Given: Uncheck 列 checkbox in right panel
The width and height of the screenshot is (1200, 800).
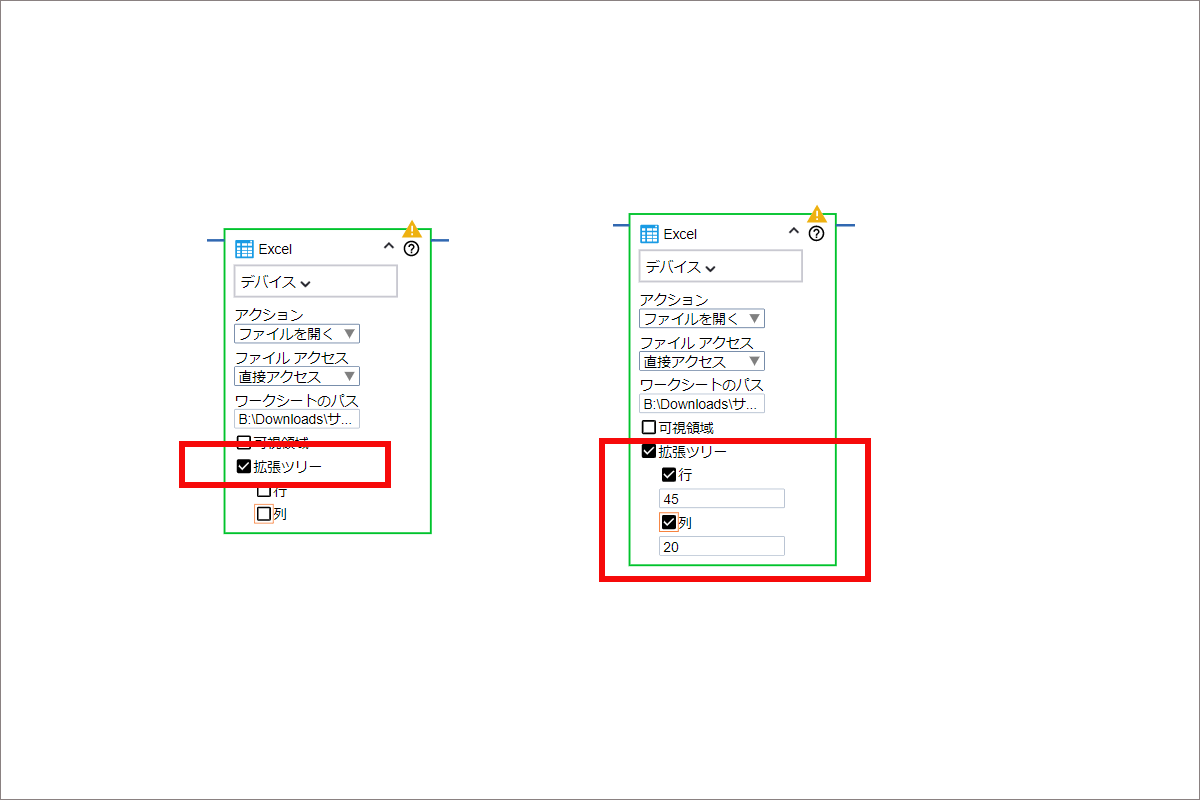Looking at the screenshot, I should [669, 522].
